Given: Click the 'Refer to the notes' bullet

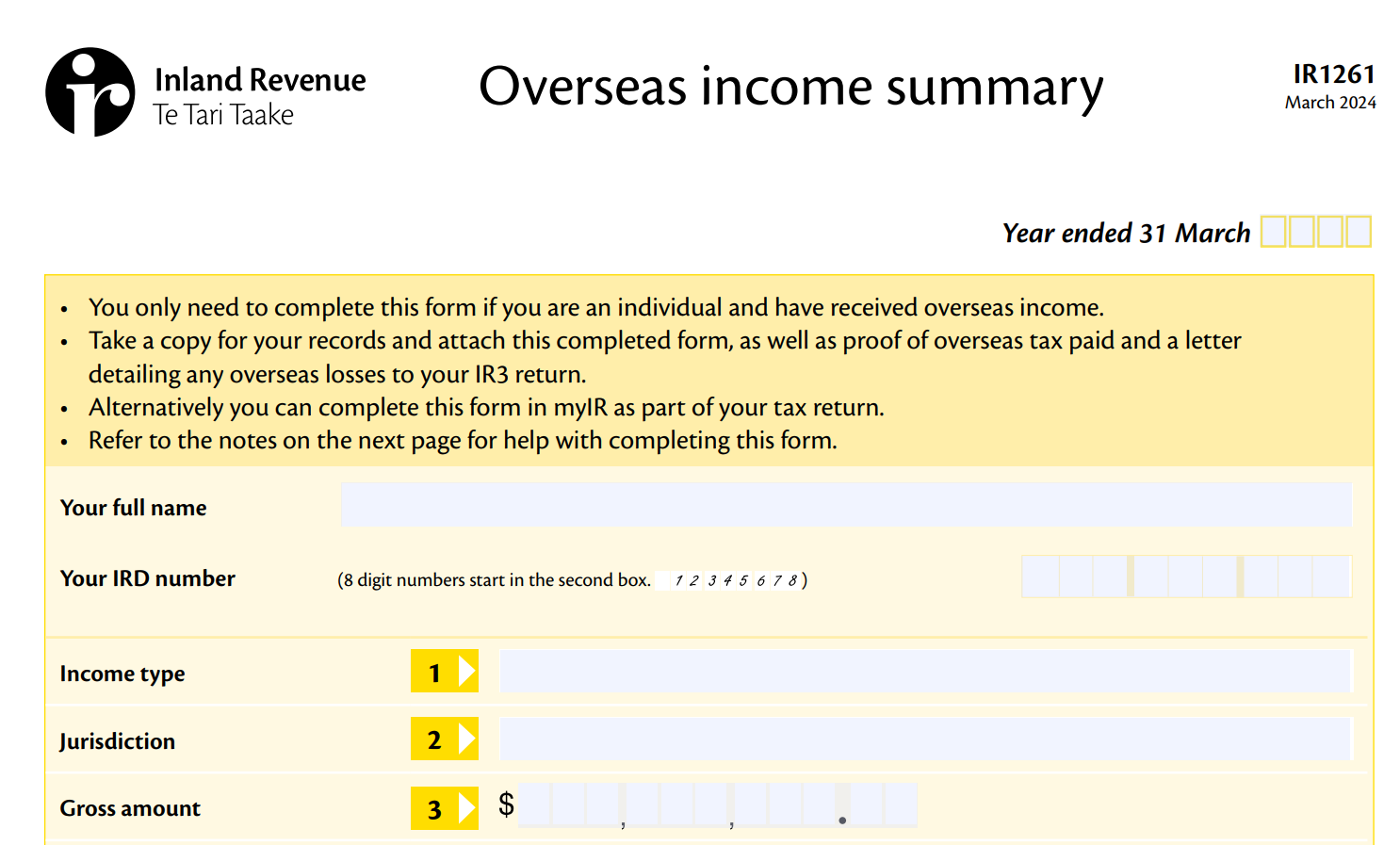Looking at the screenshot, I should (463, 441).
